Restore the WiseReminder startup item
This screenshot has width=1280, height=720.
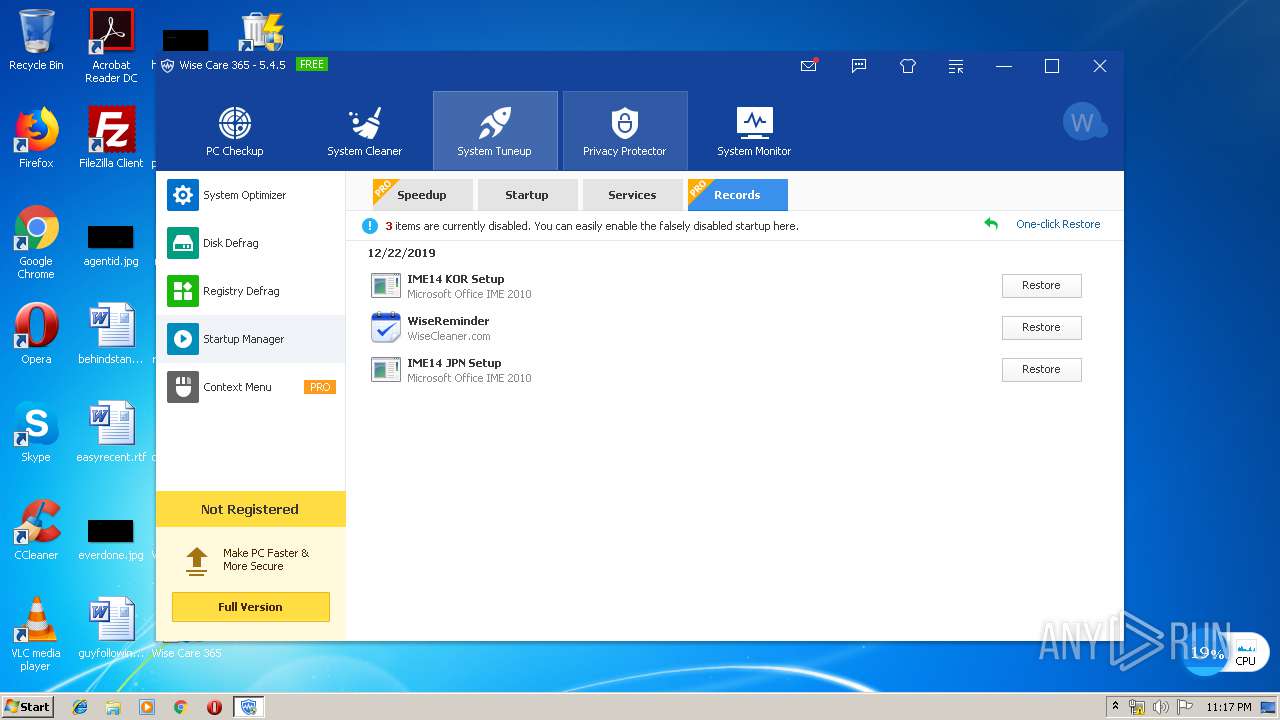[x=1041, y=327]
